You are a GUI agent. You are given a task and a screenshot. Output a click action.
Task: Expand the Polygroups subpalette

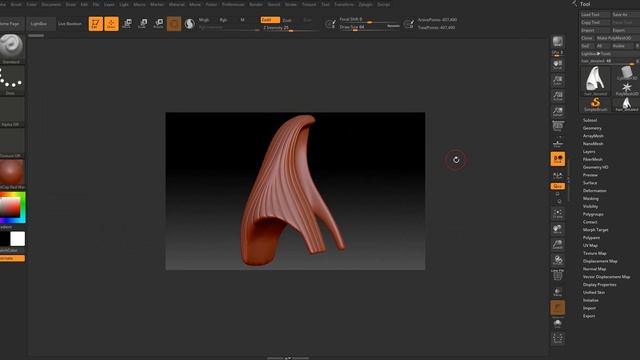click(593, 214)
